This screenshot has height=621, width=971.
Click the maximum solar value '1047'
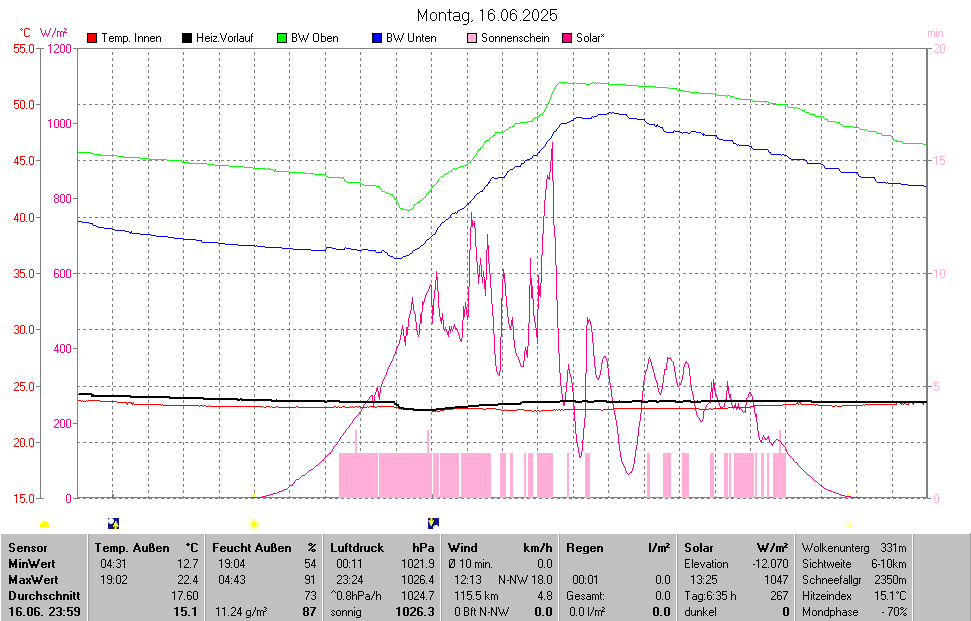coord(777,580)
